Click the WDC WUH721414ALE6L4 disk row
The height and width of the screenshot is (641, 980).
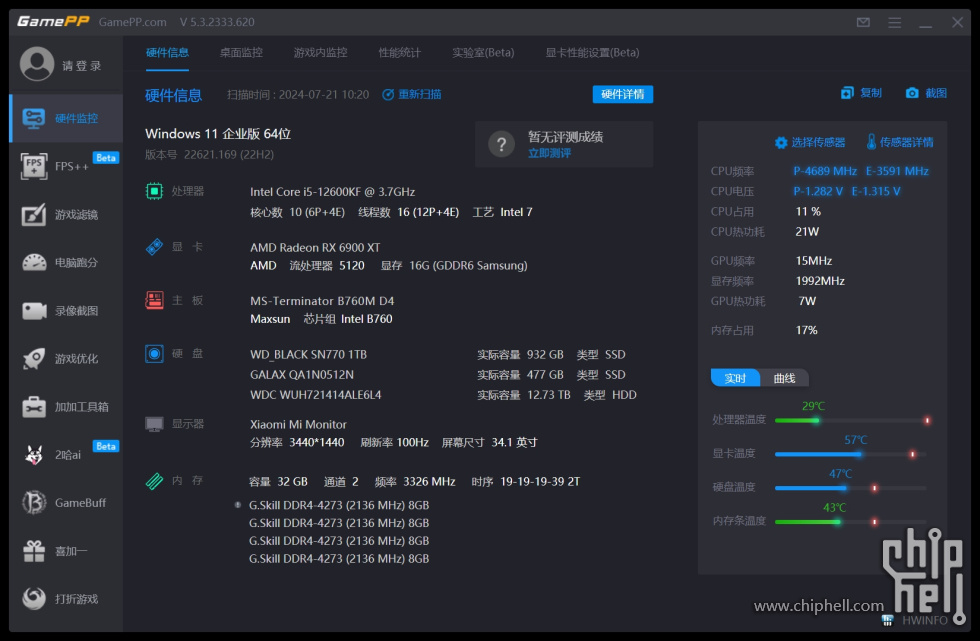pos(443,395)
